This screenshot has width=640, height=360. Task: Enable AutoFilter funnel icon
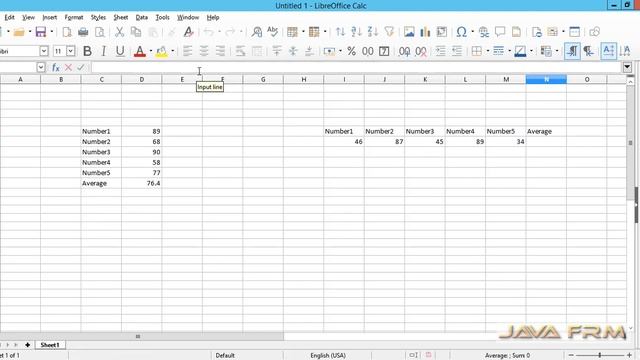[389, 32]
